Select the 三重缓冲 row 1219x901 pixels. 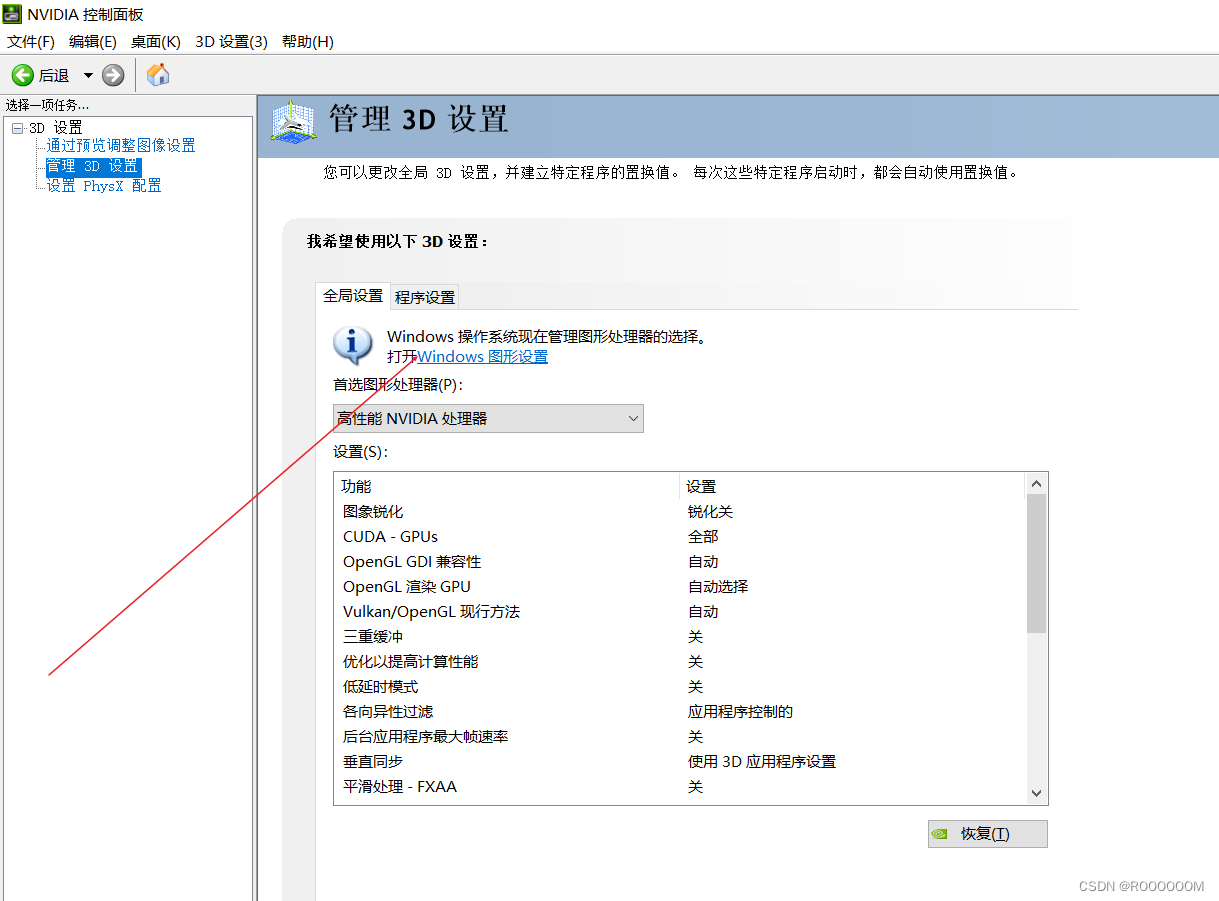[681, 636]
